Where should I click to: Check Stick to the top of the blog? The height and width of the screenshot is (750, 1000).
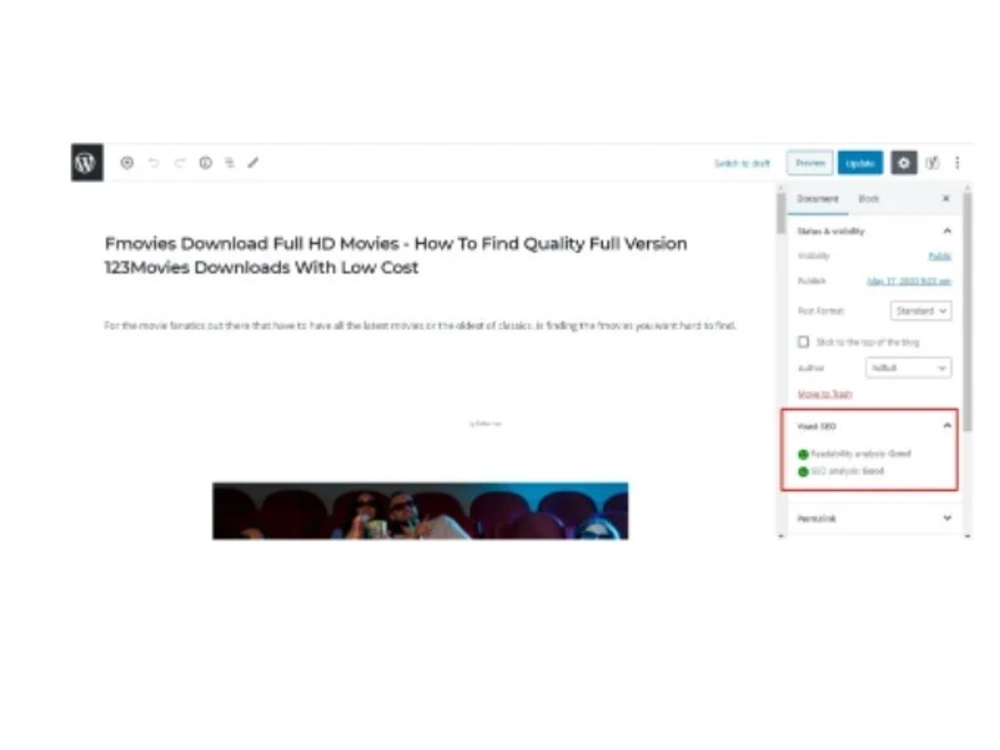point(804,342)
